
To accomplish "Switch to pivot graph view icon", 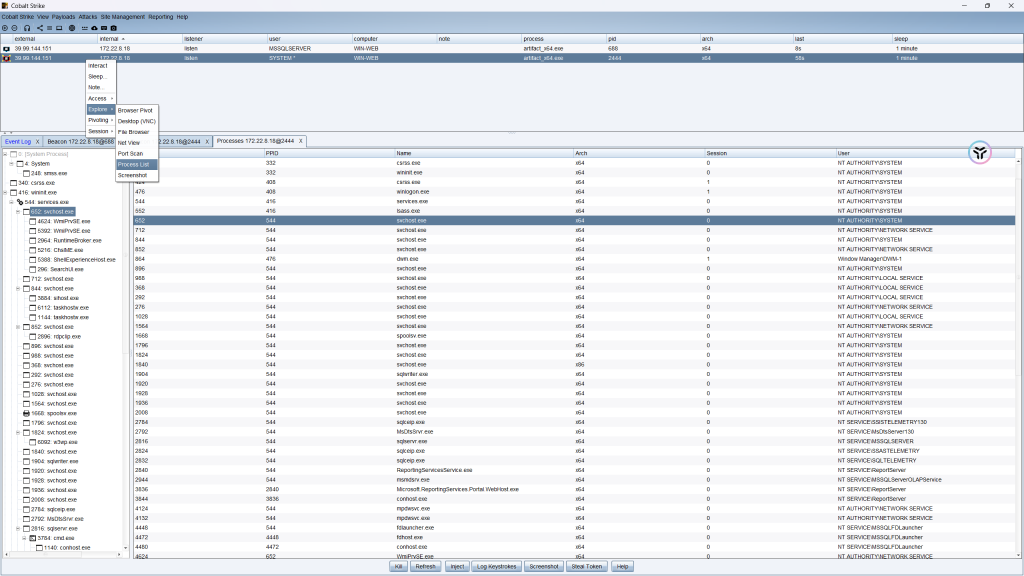I will point(40,28).
